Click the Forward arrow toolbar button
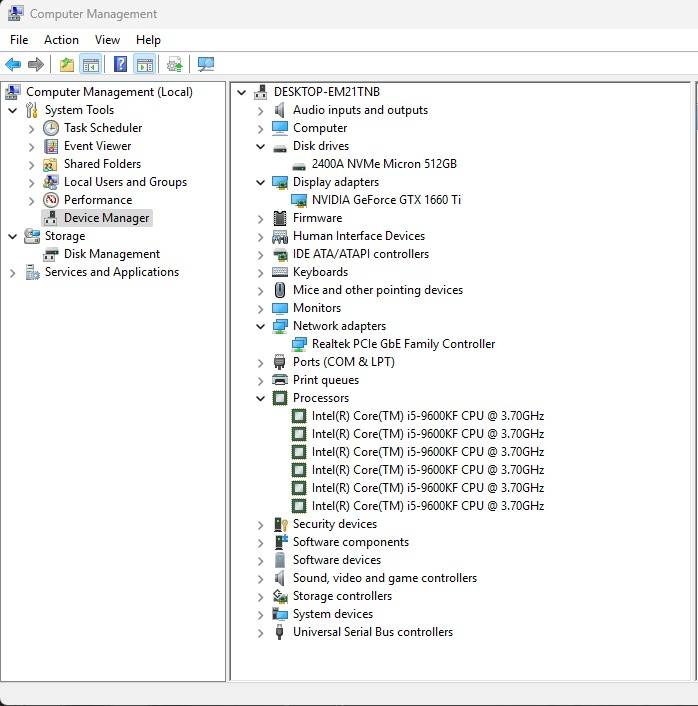Screen dimensions: 698x706 (36, 65)
